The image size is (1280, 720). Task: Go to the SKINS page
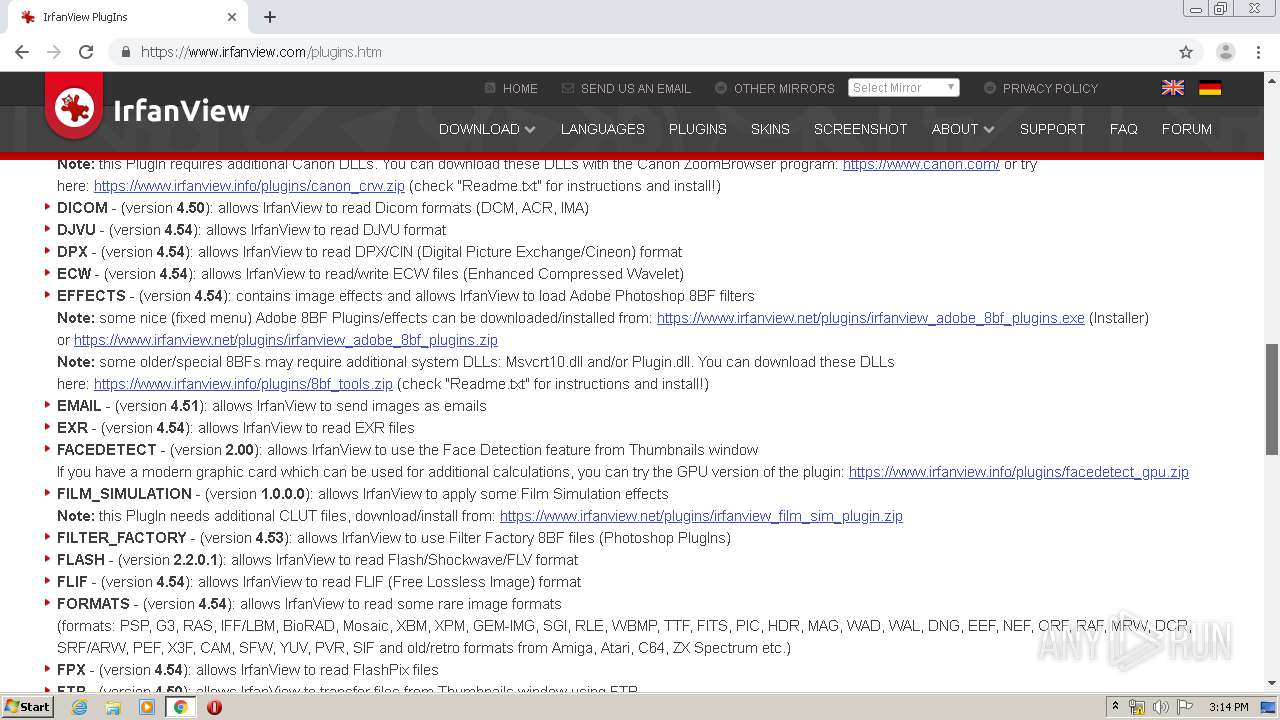tap(770, 129)
